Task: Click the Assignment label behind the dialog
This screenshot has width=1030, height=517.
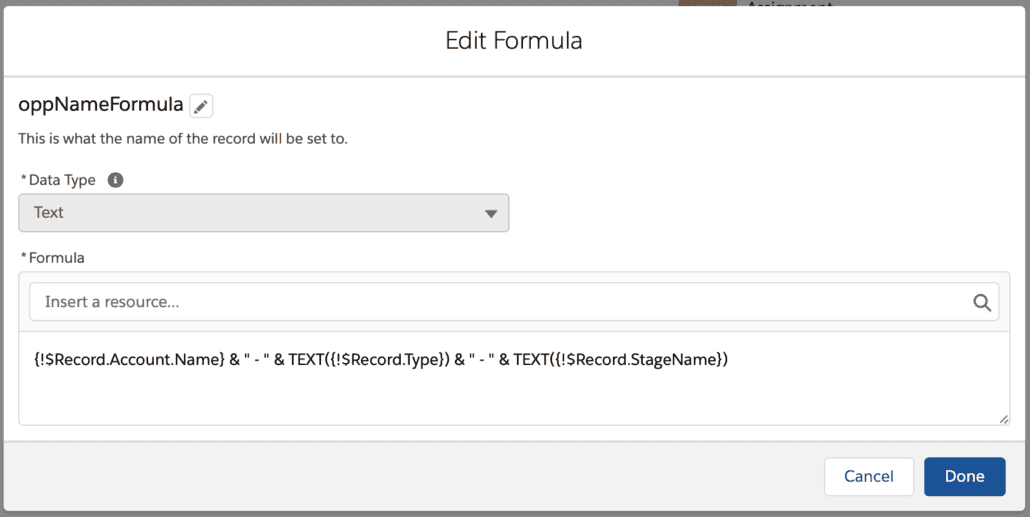Action: pyautogui.click(x=790, y=4)
